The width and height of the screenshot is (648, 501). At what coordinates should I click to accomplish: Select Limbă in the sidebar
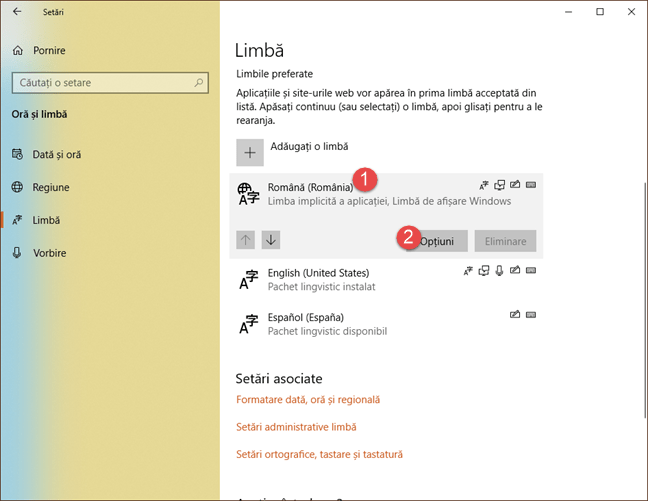[46, 220]
